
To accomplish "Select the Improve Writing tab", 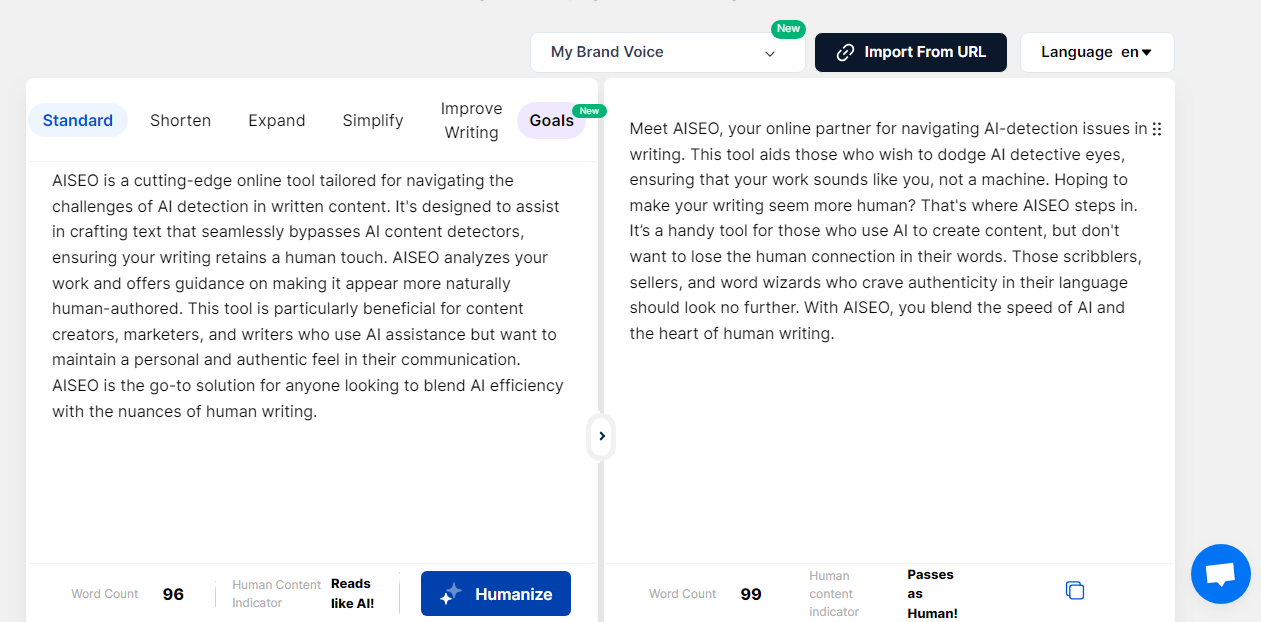I will (x=471, y=120).
